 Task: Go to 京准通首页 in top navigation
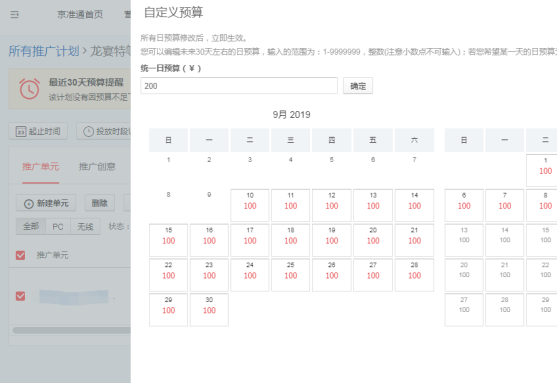tap(80, 15)
